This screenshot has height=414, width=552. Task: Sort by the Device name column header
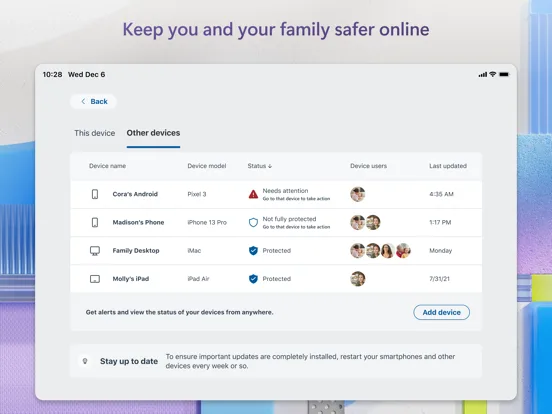[x=107, y=166]
